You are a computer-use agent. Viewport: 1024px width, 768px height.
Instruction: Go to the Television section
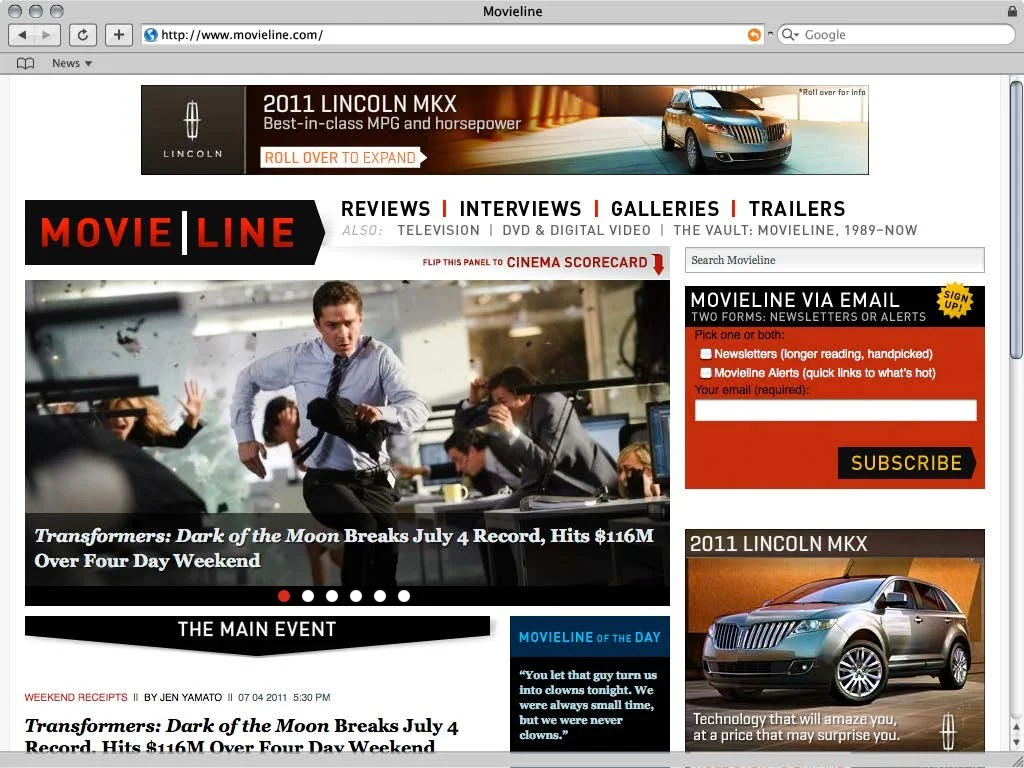tap(438, 231)
